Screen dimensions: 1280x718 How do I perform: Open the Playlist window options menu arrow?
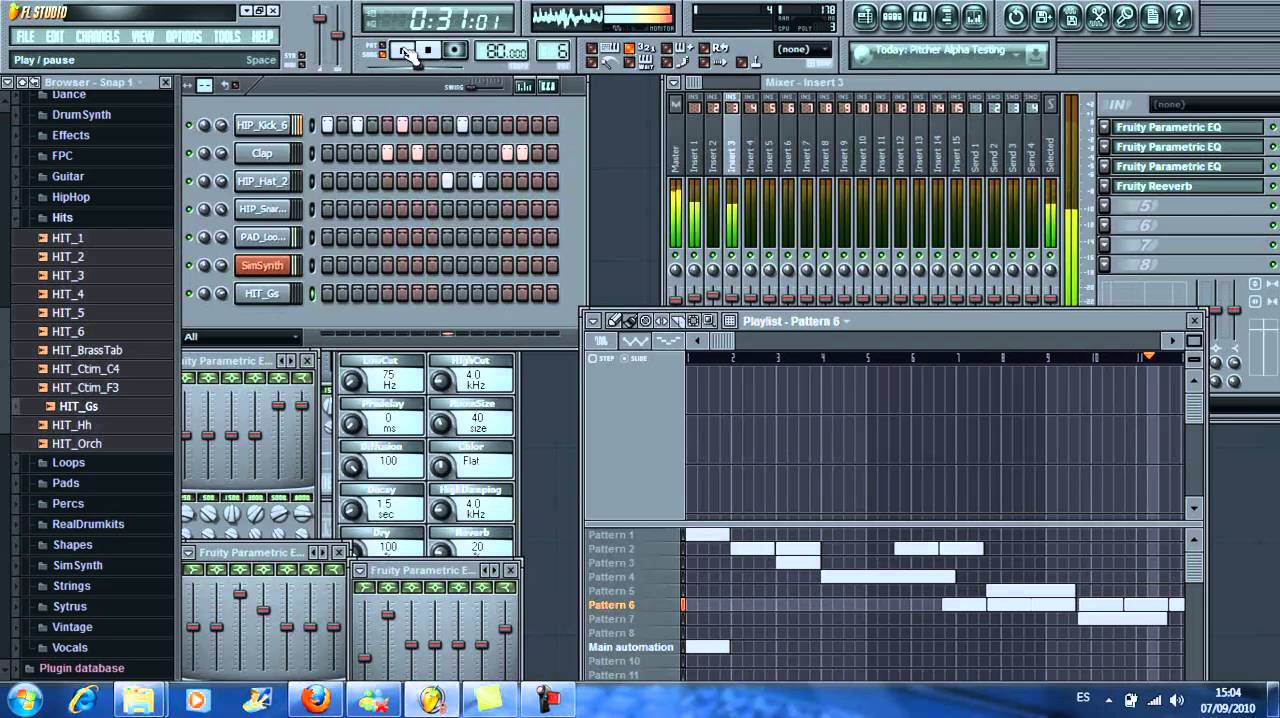point(593,321)
